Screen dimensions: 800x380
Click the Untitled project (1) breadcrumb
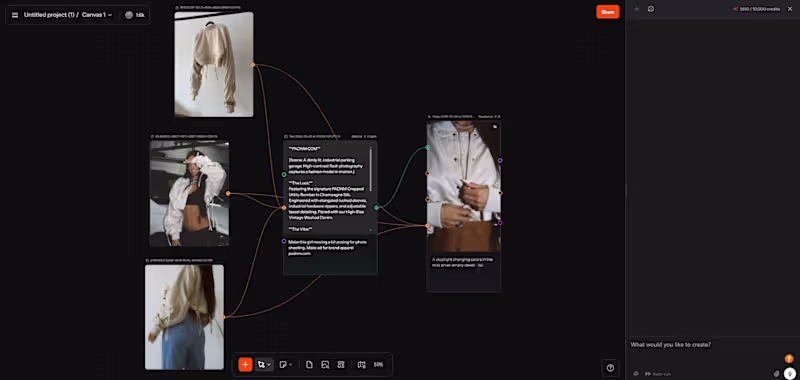pos(49,15)
